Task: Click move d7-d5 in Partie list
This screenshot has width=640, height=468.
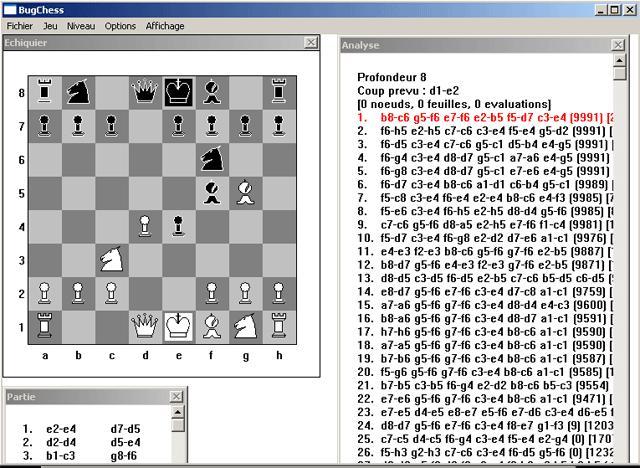Action: pyautogui.click(x=125, y=429)
